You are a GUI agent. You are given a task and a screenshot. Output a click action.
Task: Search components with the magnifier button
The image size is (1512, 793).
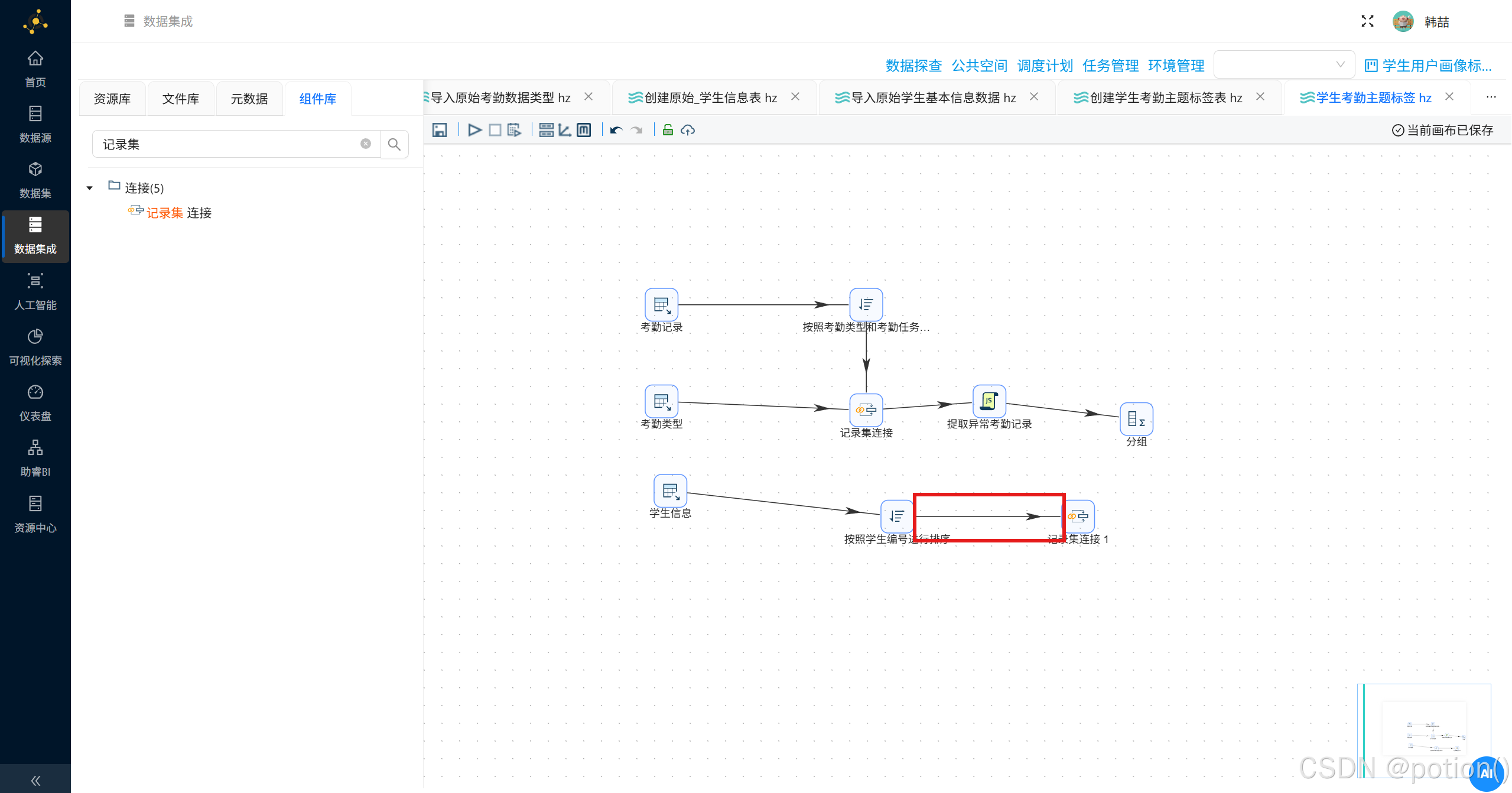click(394, 144)
